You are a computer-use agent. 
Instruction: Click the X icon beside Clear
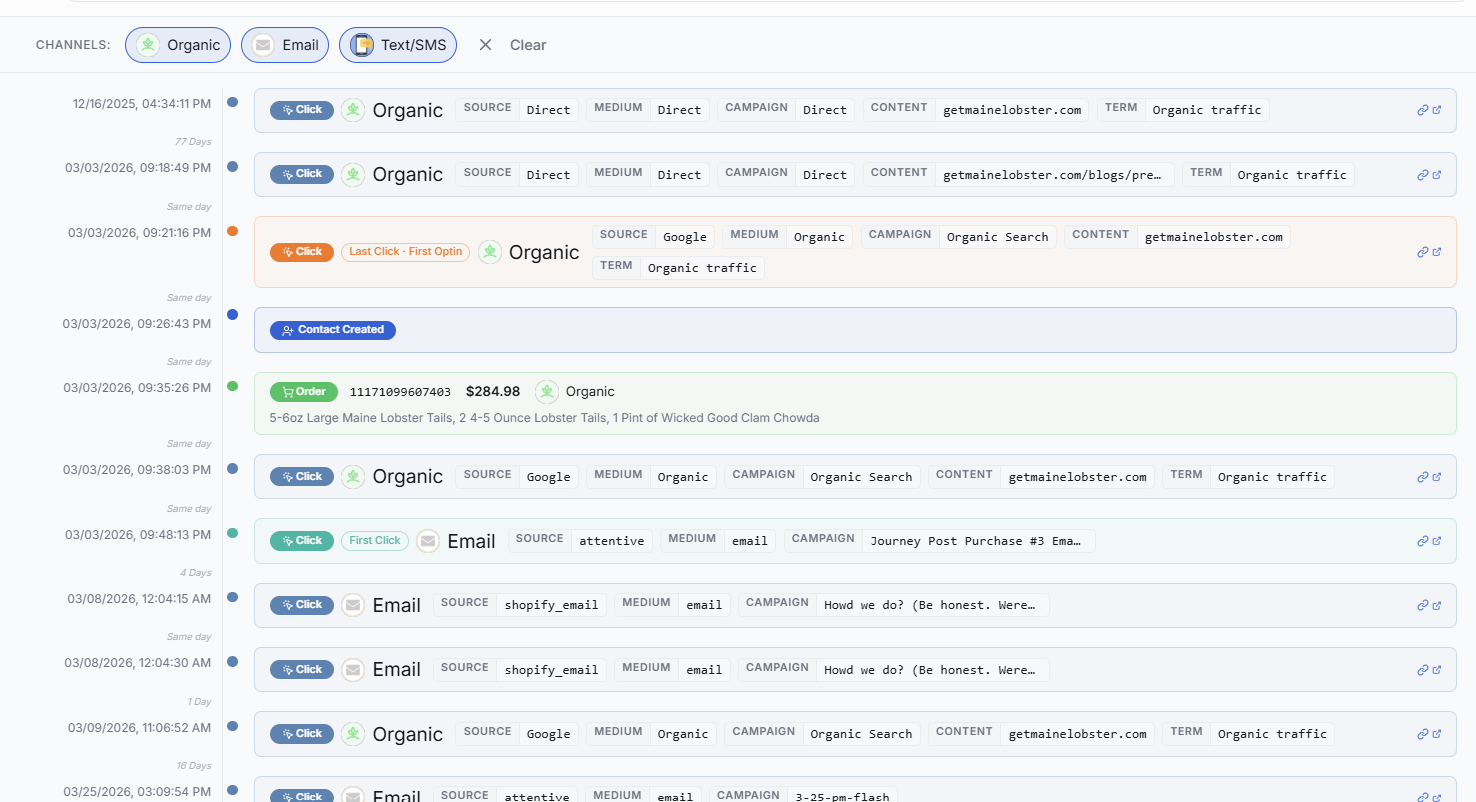click(485, 45)
